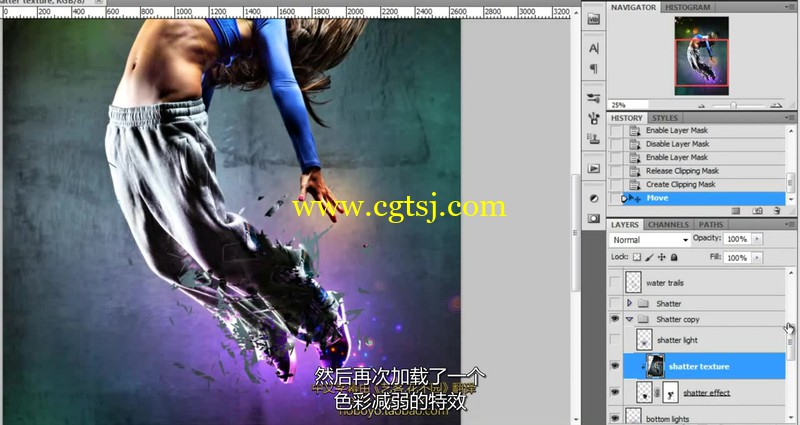
Task: Set history brush source at Release Clipping Mask
Action: (x=616, y=171)
